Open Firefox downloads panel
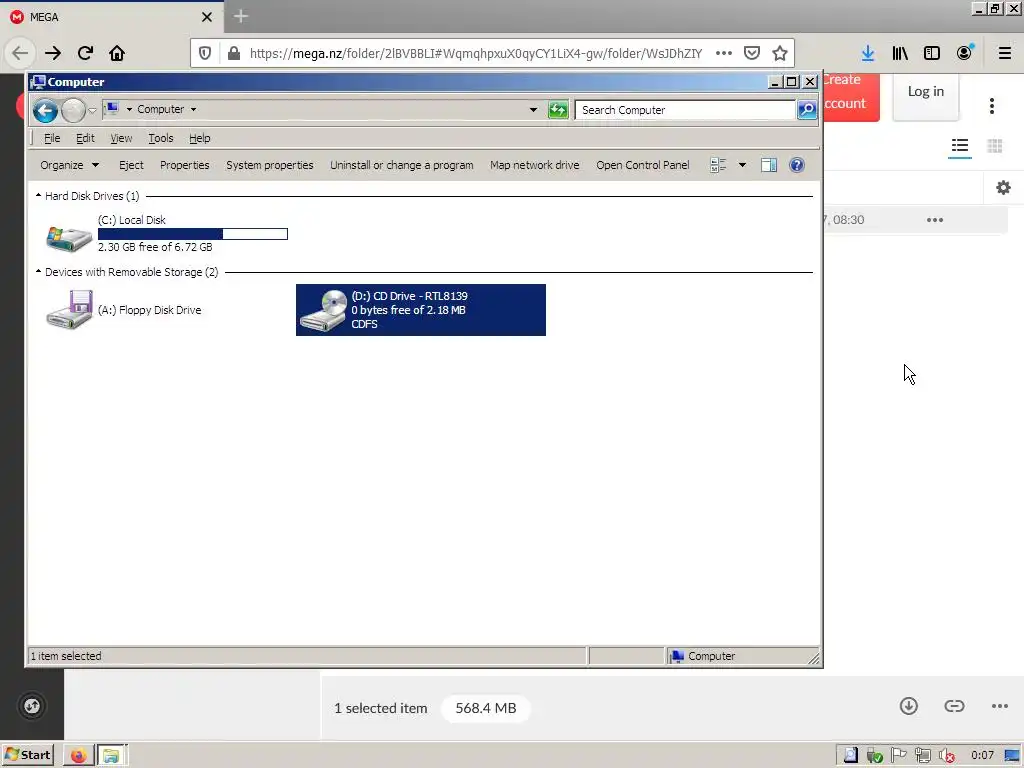The image size is (1024, 768). click(x=868, y=53)
